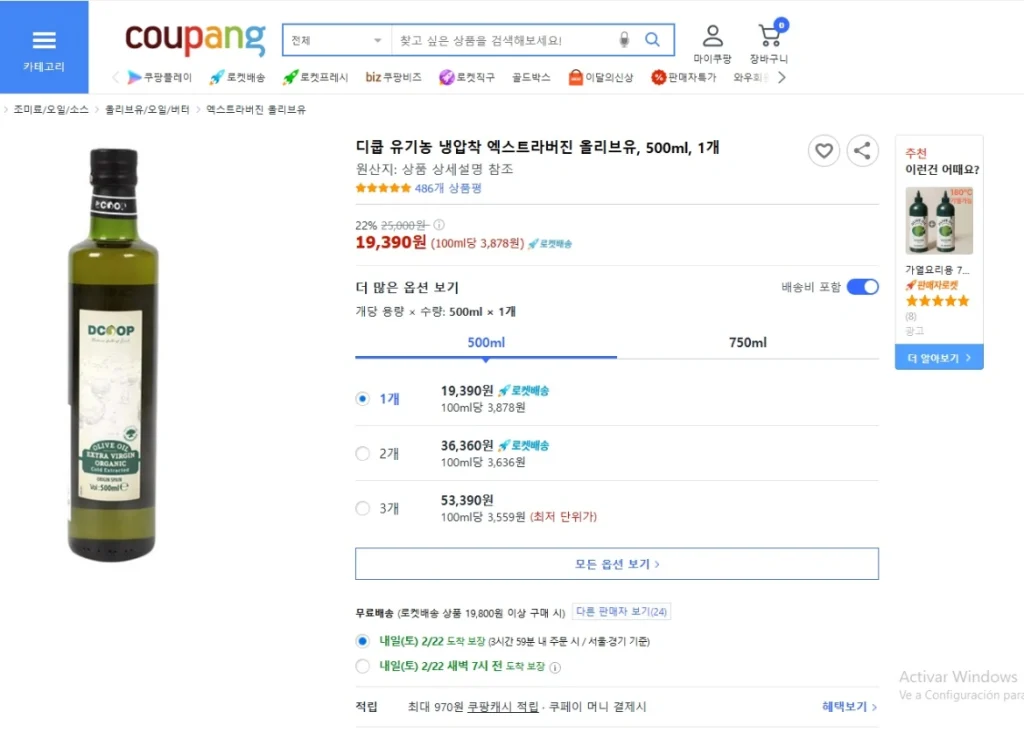Open the shopping cart 장바구니 icon
The width and height of the screenshot is (1024, 733).
769,41
